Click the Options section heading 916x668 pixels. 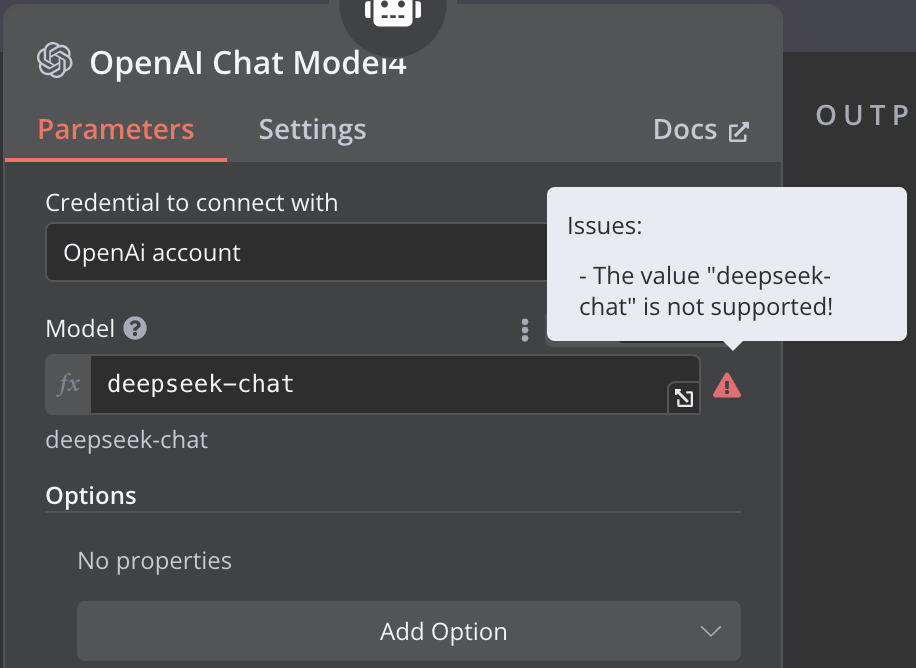tap(91, 495)
